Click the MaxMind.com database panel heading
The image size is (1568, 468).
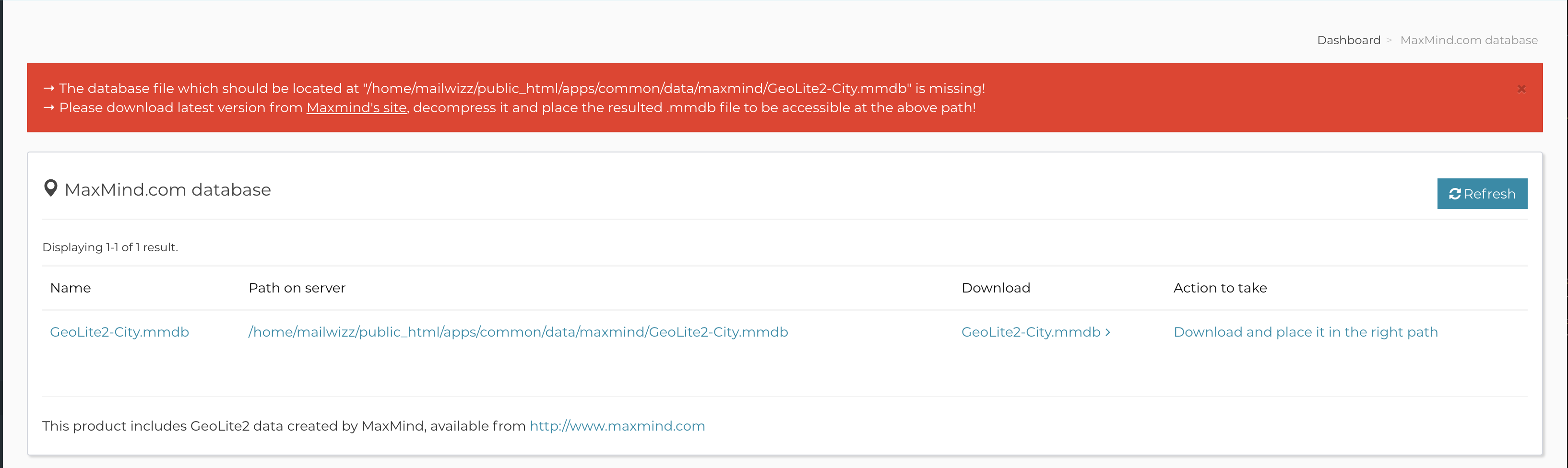pyautogui.click(x=167, y=190)
